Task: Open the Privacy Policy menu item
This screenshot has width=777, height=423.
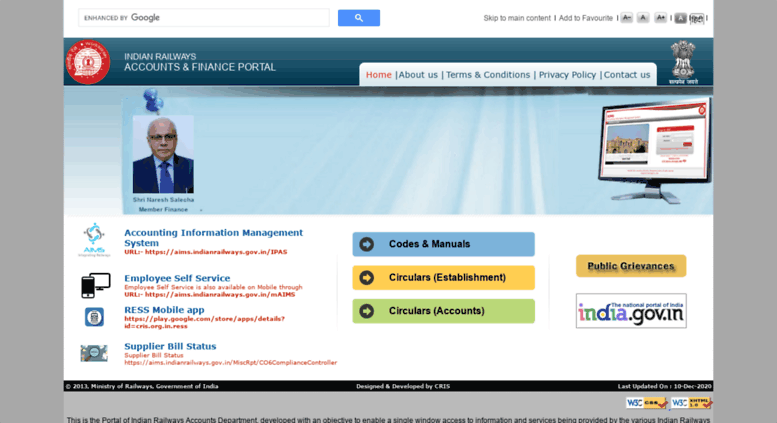Action: click(567, 75)
